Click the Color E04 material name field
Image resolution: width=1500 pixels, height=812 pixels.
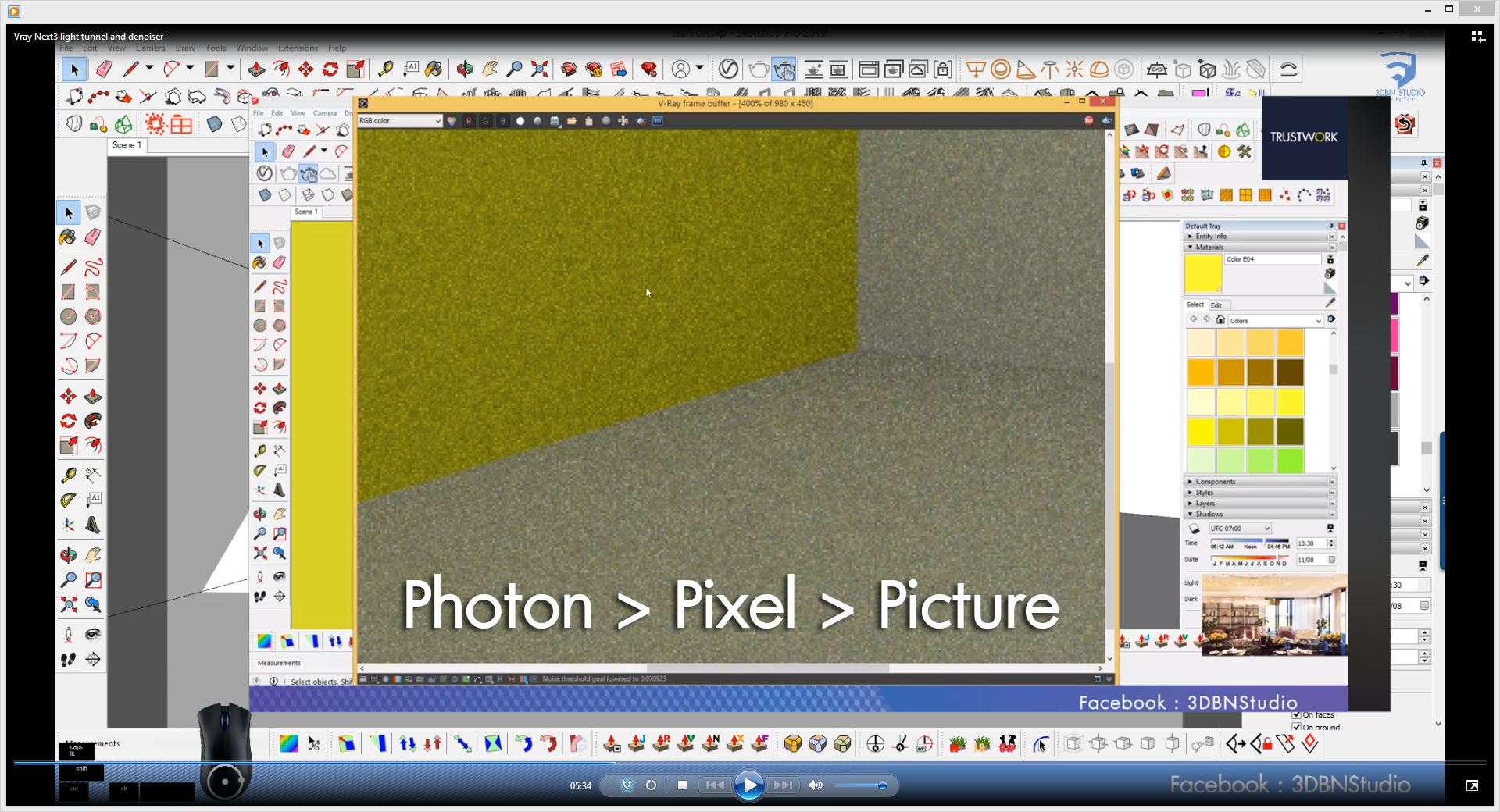[1272, 259]
